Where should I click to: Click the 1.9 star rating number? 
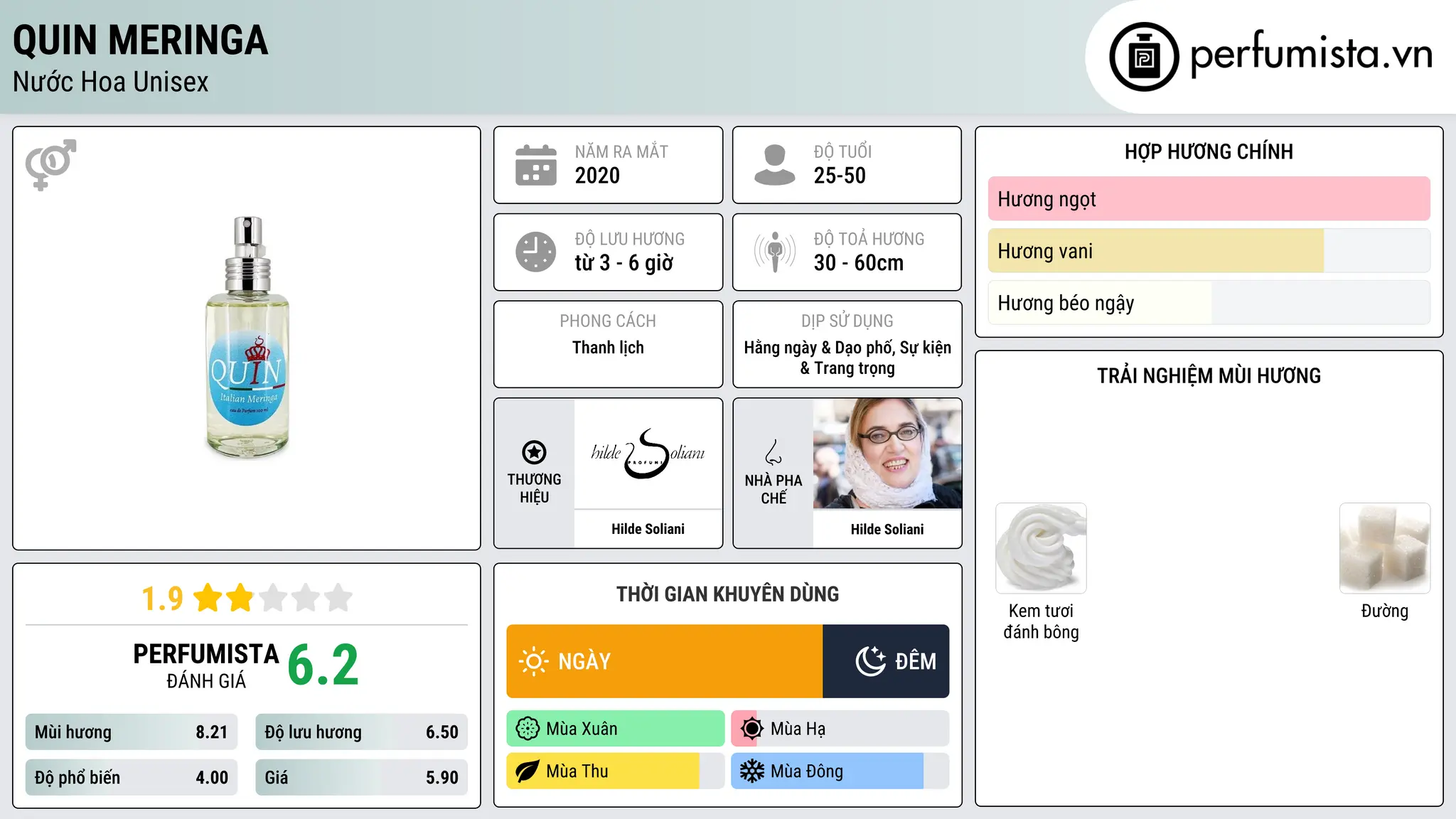(x=162, y=599)
